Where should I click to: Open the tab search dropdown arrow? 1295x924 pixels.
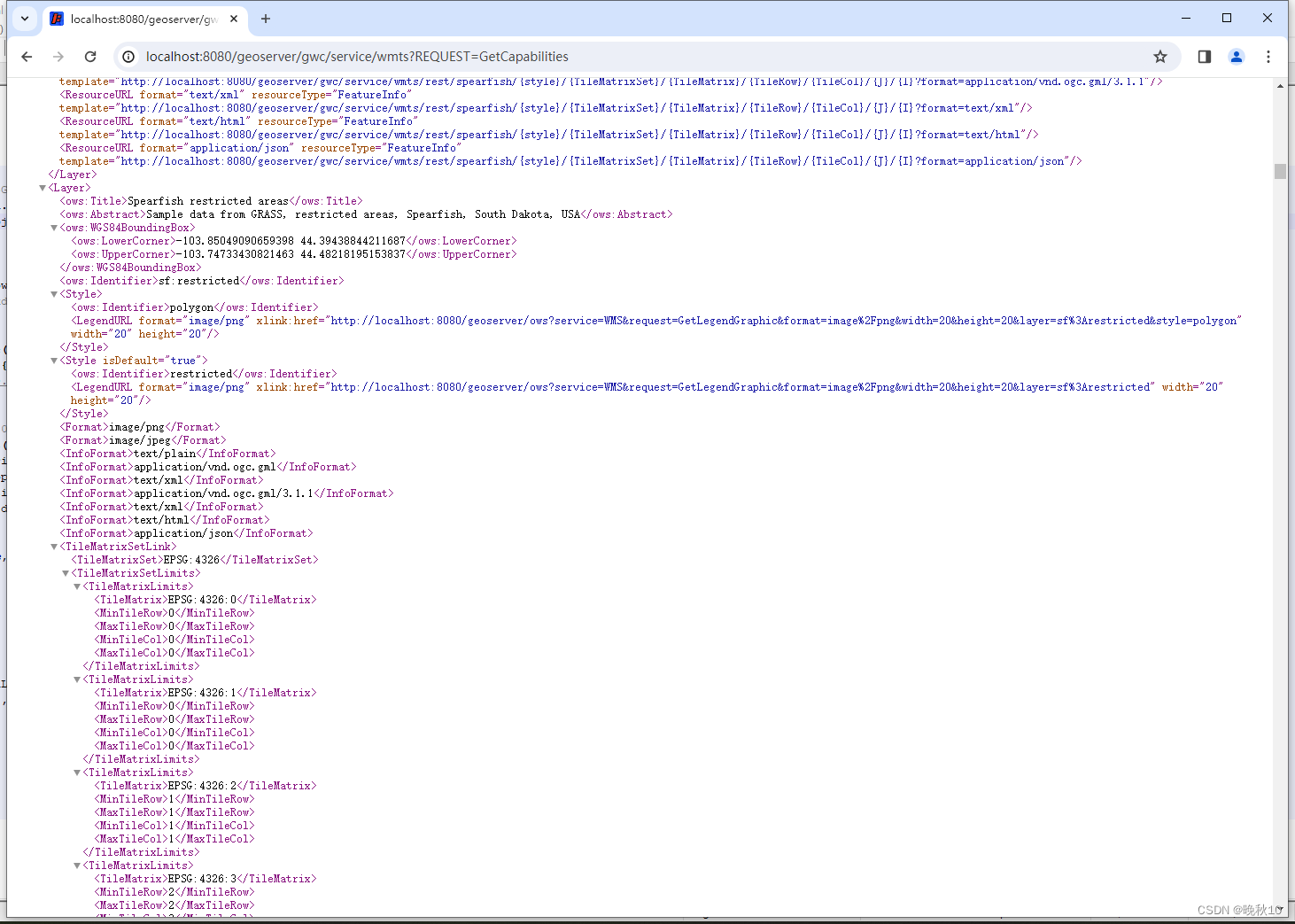coord(24,18)
